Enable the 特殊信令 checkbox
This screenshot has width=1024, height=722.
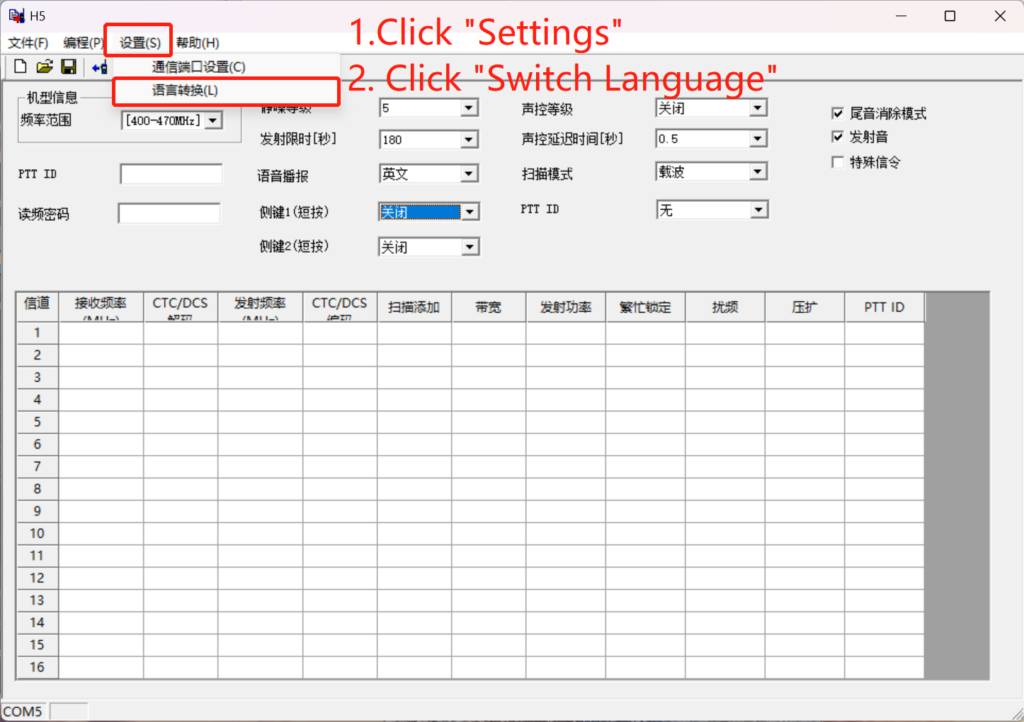838,162
